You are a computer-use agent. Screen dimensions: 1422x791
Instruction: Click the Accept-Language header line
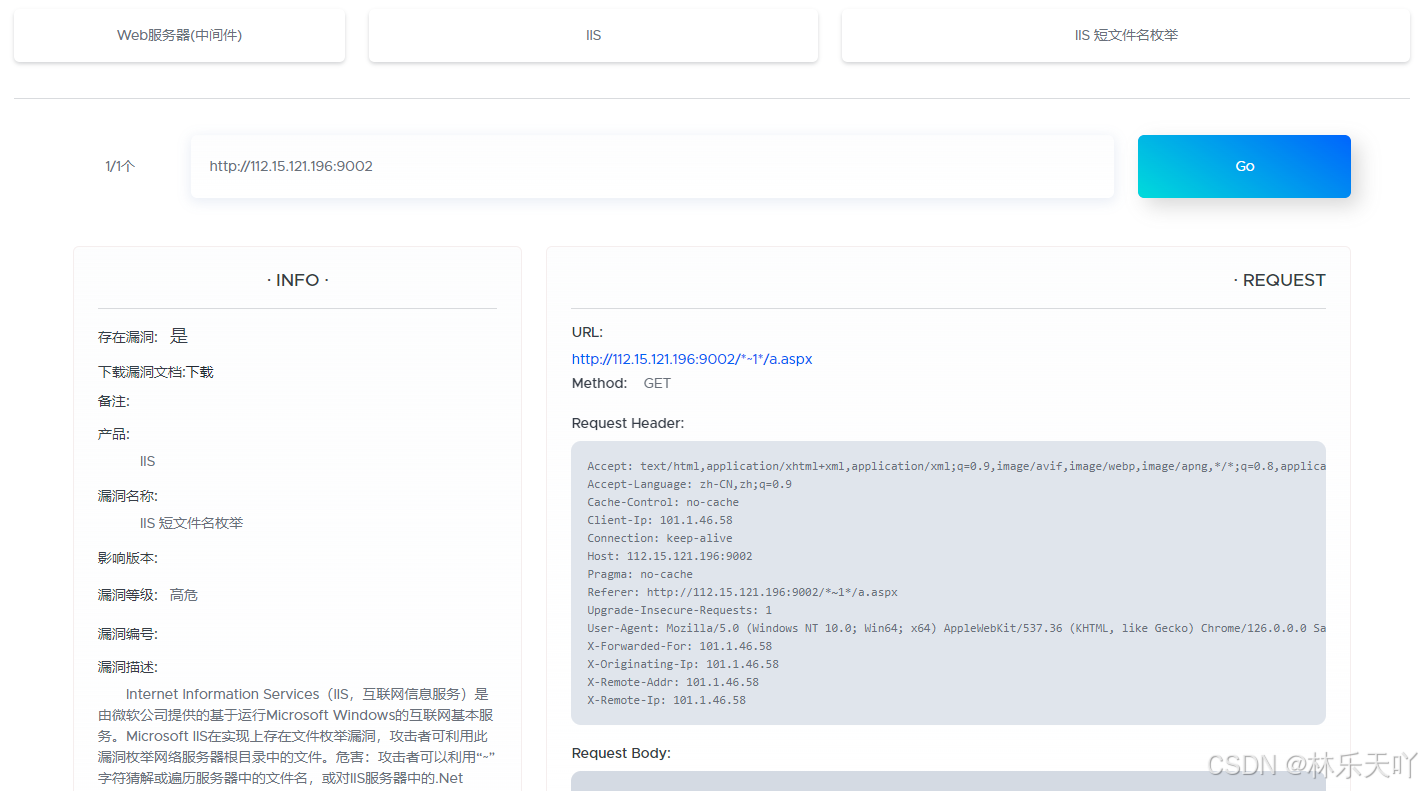click(x=689, y=484)
